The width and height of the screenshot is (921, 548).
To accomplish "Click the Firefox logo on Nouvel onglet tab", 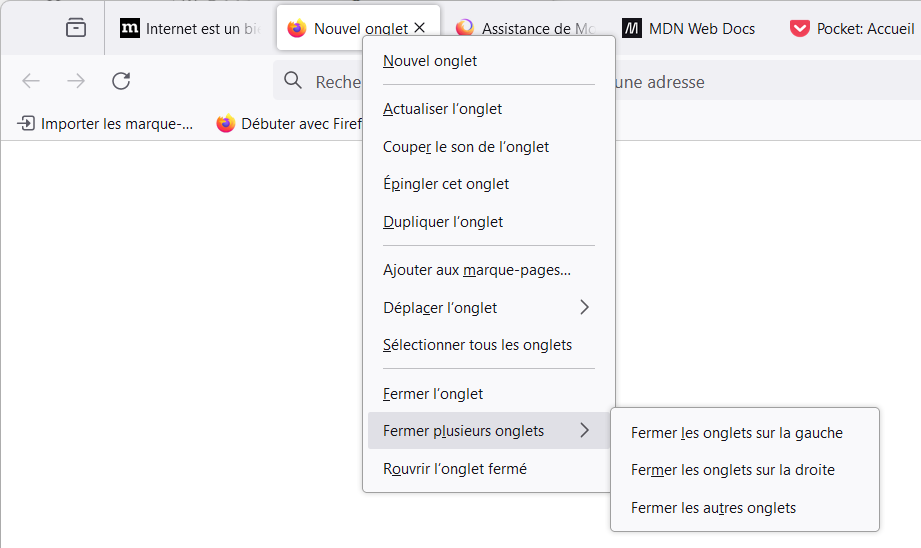I will coord(297,28).
